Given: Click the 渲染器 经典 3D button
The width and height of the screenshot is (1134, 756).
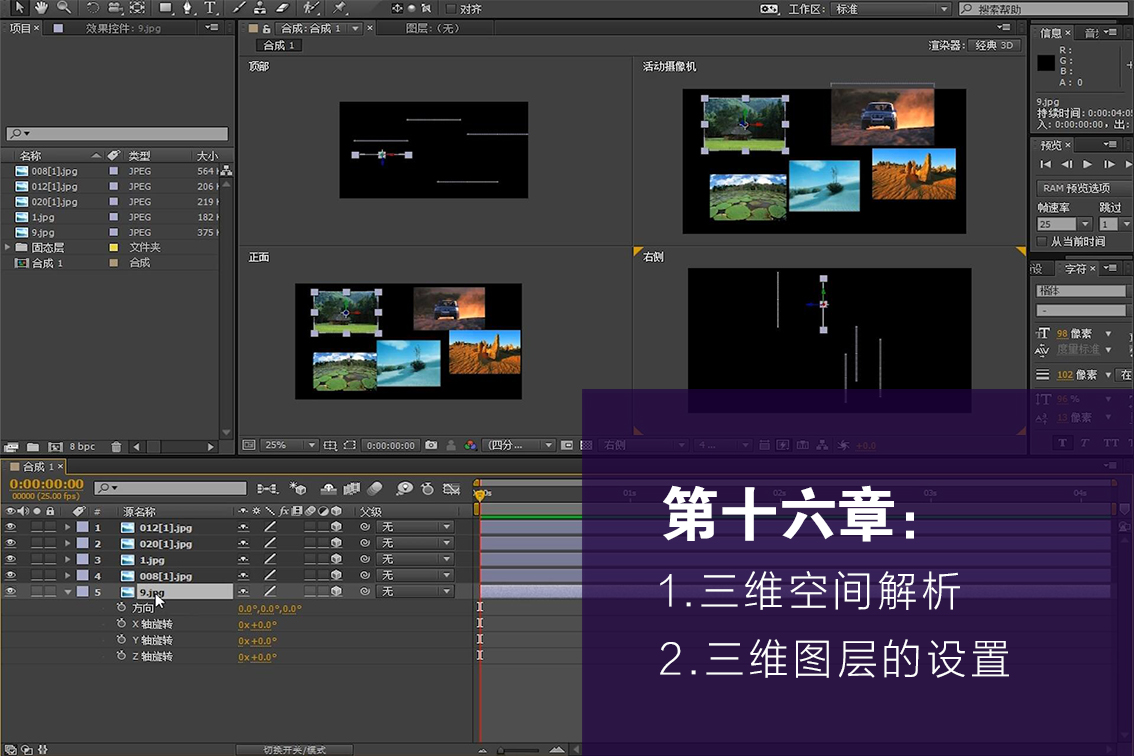Looking at the screenshot, I should (x=996, y=46).
